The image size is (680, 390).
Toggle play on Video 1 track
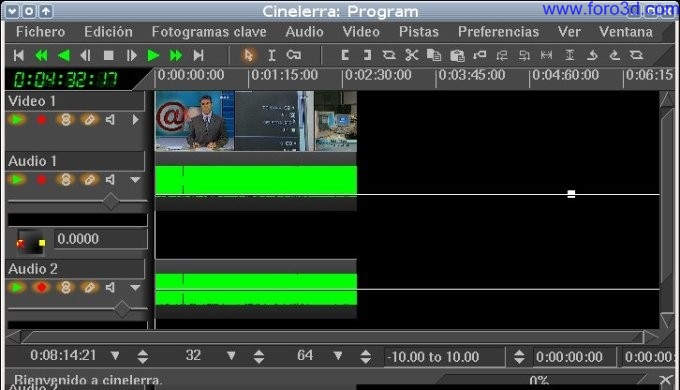[x=18, y=120]
